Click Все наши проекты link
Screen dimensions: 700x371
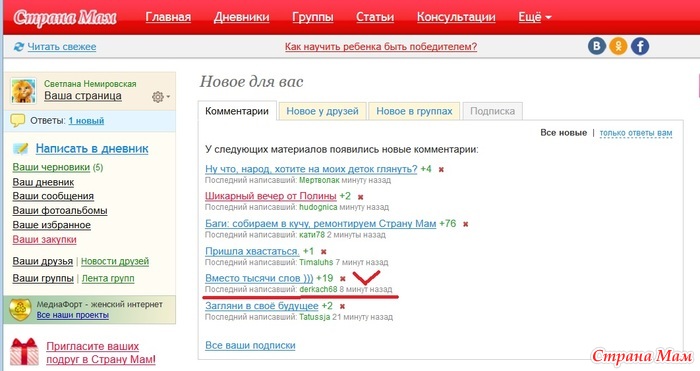72,315
